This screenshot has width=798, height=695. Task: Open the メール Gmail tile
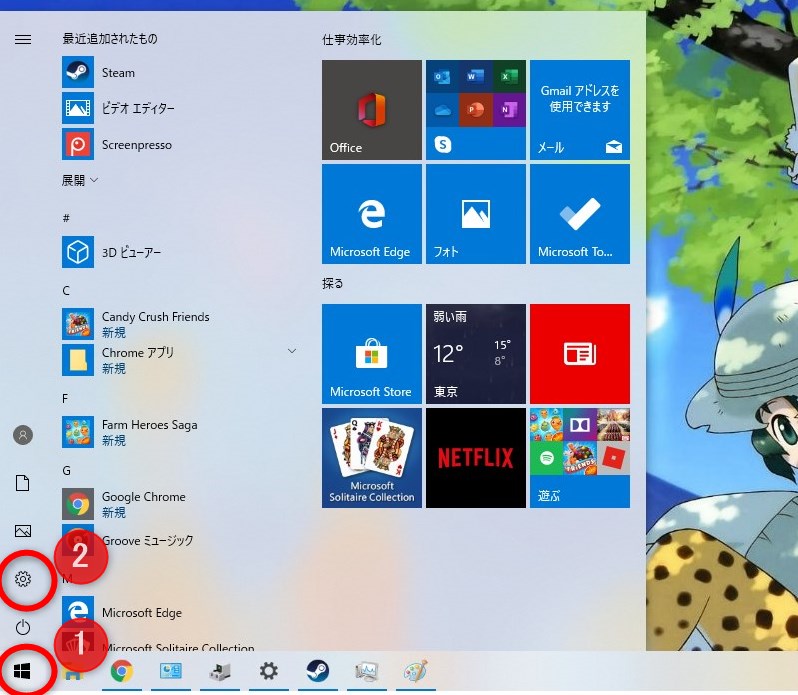(x=580, y=110)
